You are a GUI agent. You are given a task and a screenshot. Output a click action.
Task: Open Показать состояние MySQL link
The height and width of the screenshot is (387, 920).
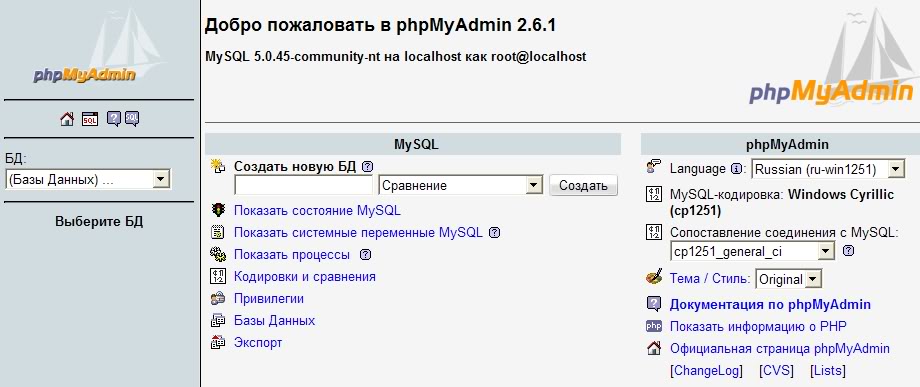click(x=317, y=211)
